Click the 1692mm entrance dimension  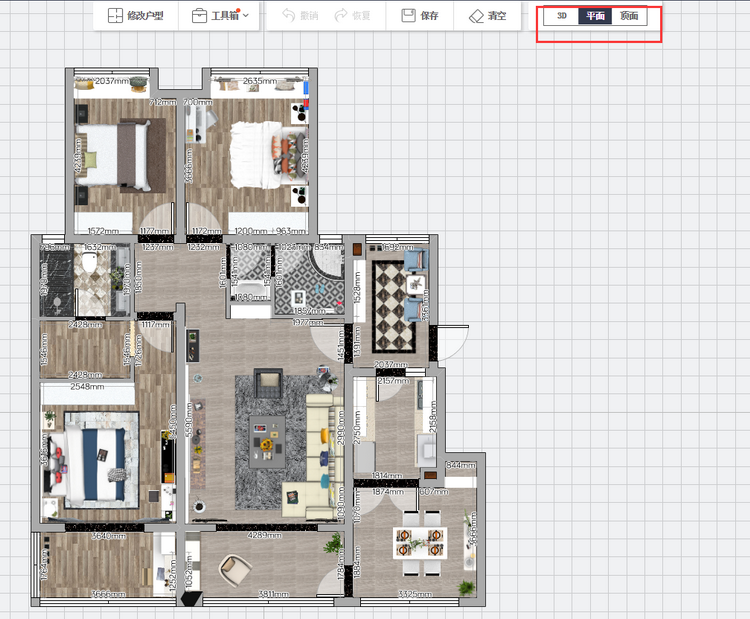click(x=398, y=247)
